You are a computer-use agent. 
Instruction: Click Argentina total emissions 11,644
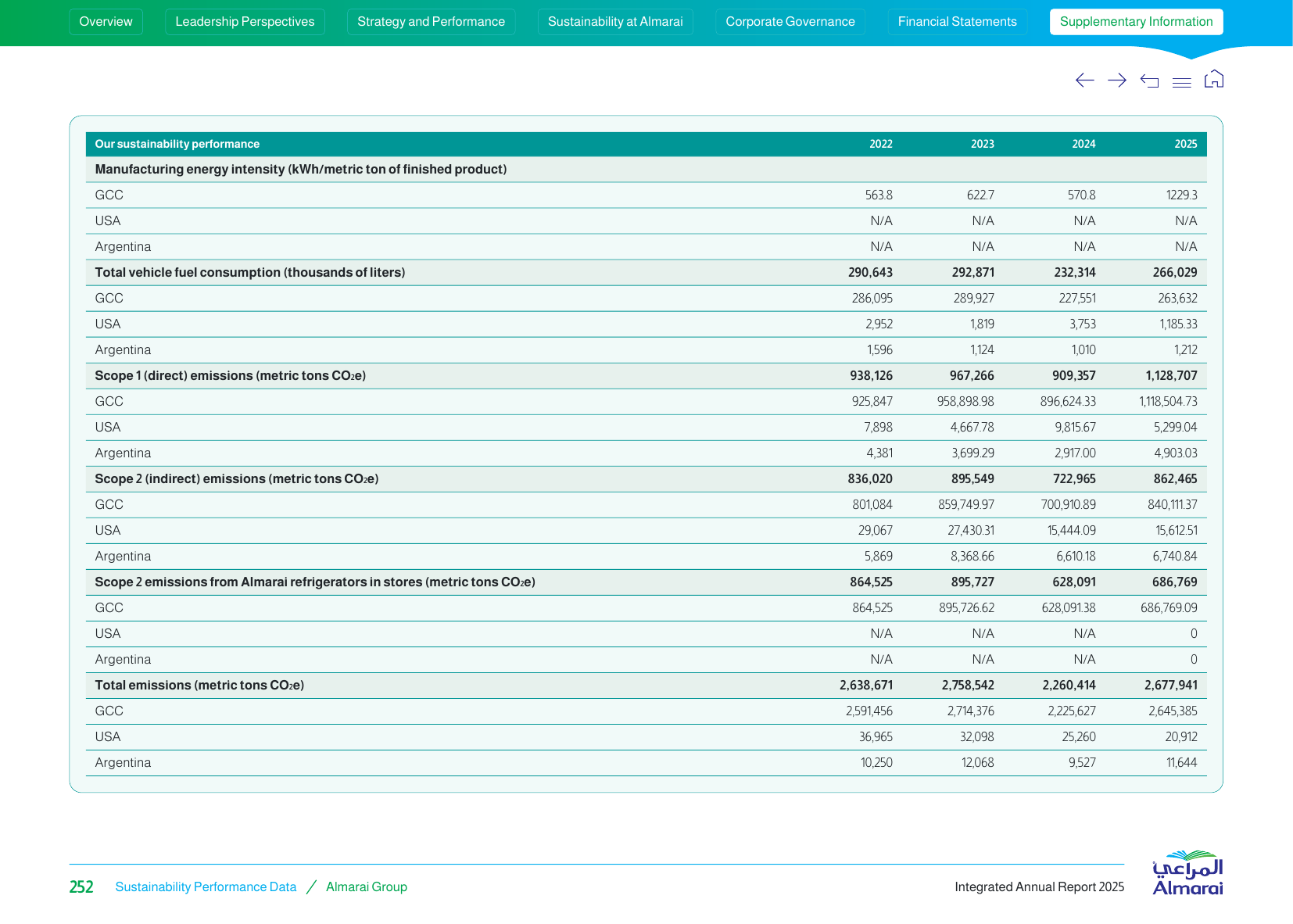click(1182, 762)
